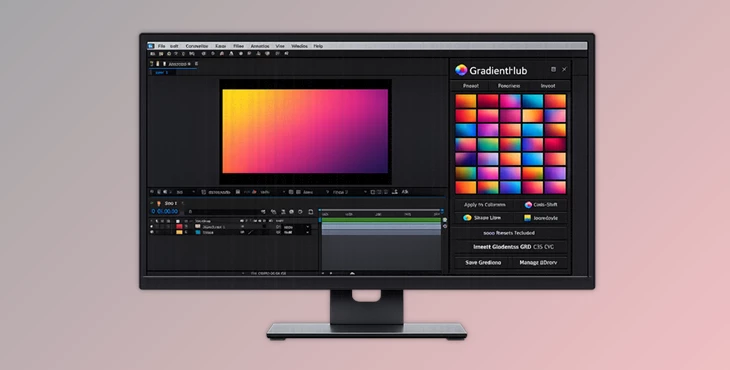Select the last tab in the GradientHub tab row
This screenshot has width=730, height=370.
click(548, 86)
